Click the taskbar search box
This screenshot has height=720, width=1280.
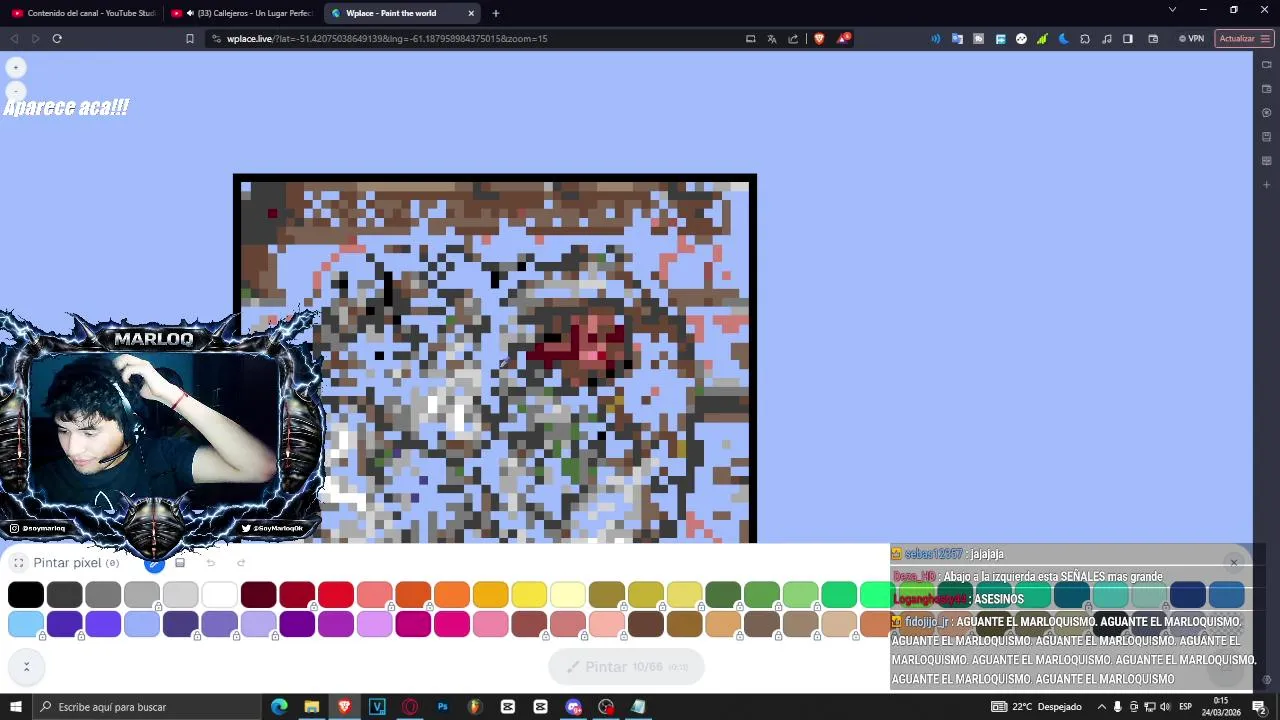click(145, 707)
